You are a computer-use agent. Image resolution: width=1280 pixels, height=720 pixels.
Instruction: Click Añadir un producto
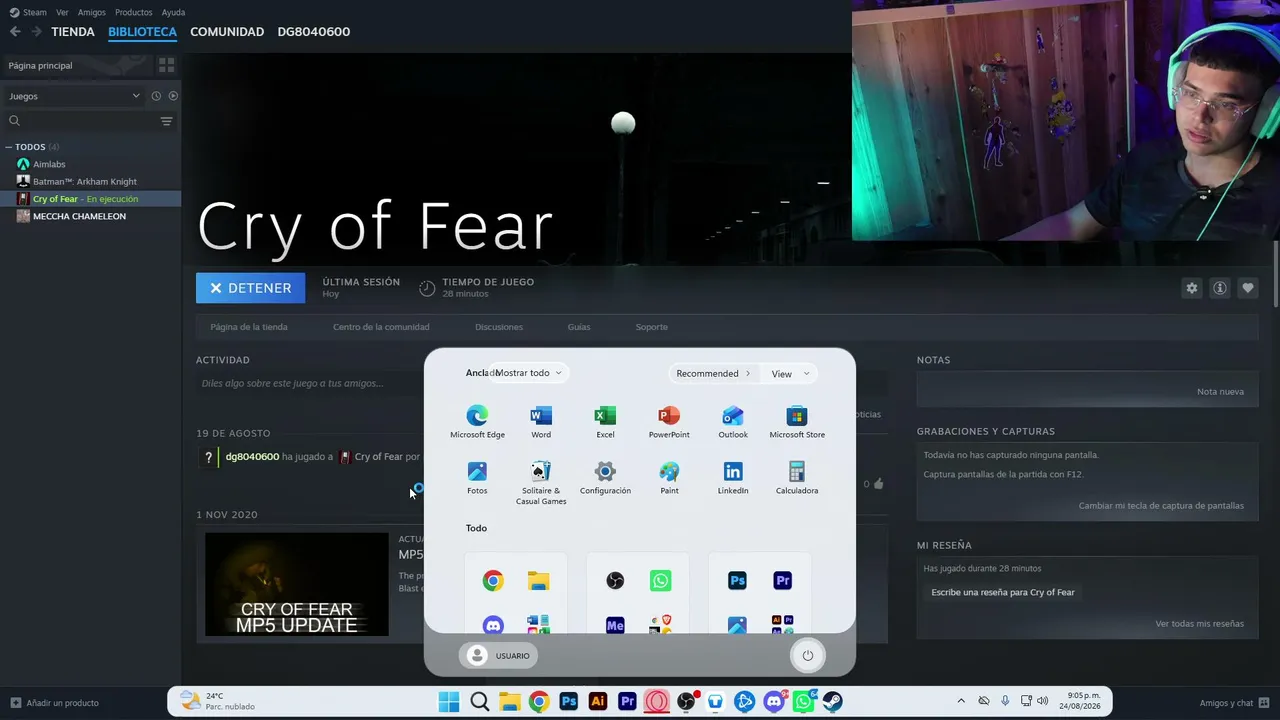click(55, 703)
